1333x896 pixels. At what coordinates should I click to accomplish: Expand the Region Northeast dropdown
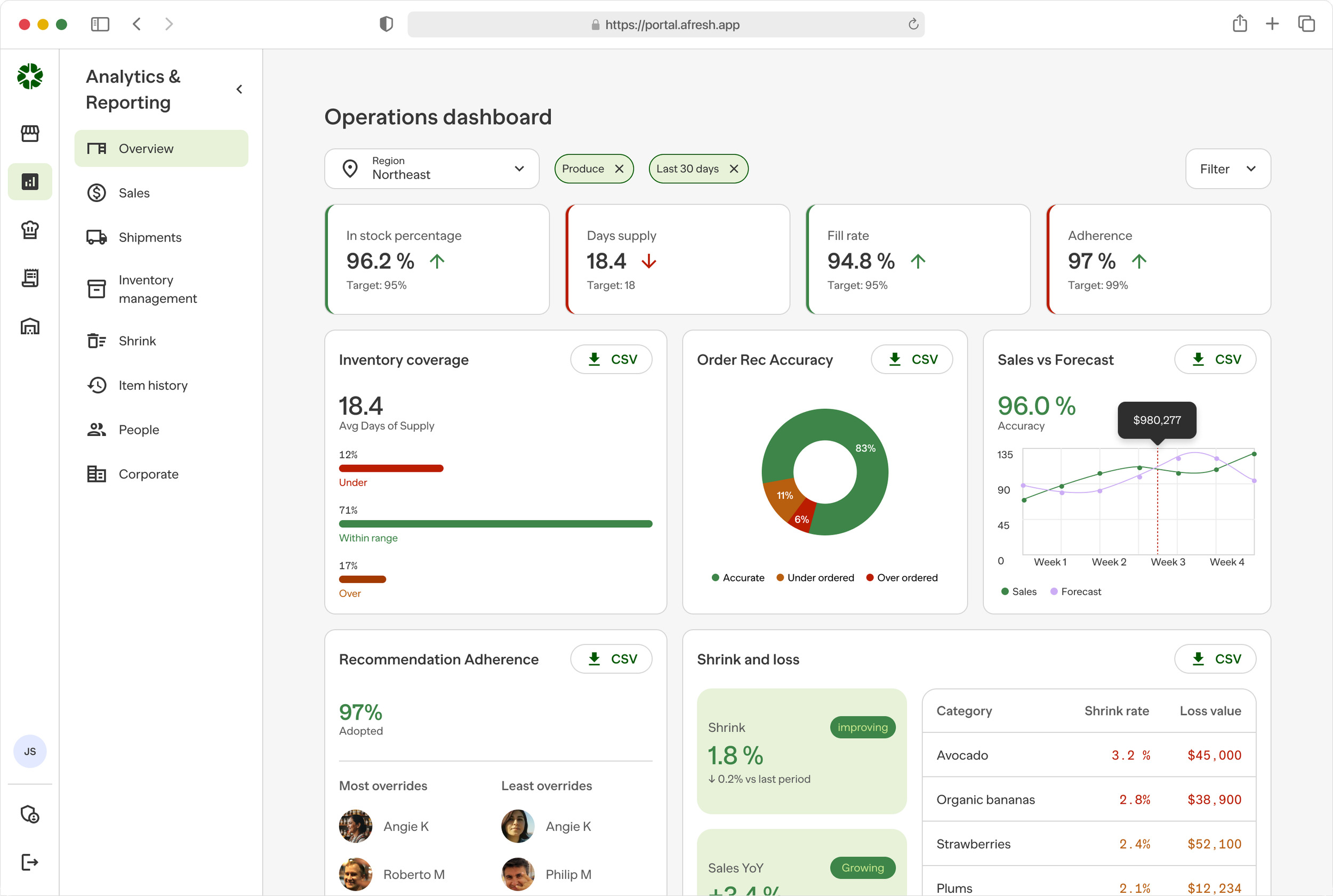coord(431,168)
